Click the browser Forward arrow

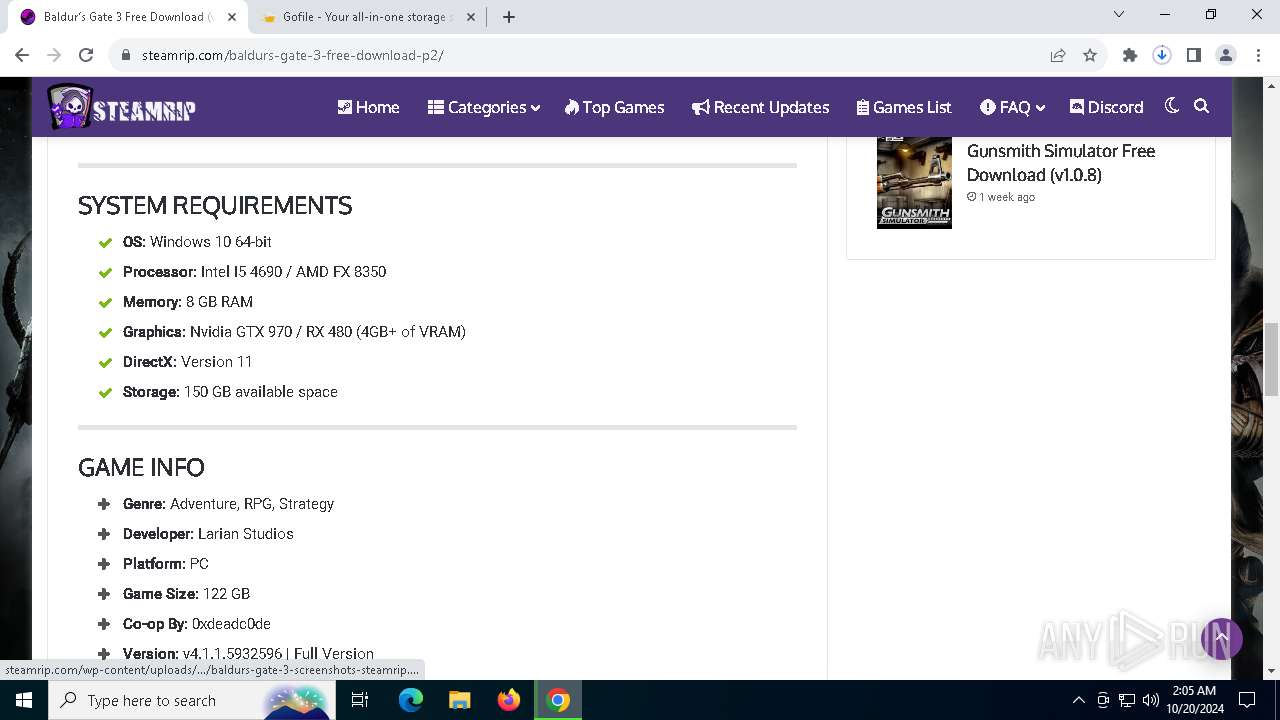point(54,55)
